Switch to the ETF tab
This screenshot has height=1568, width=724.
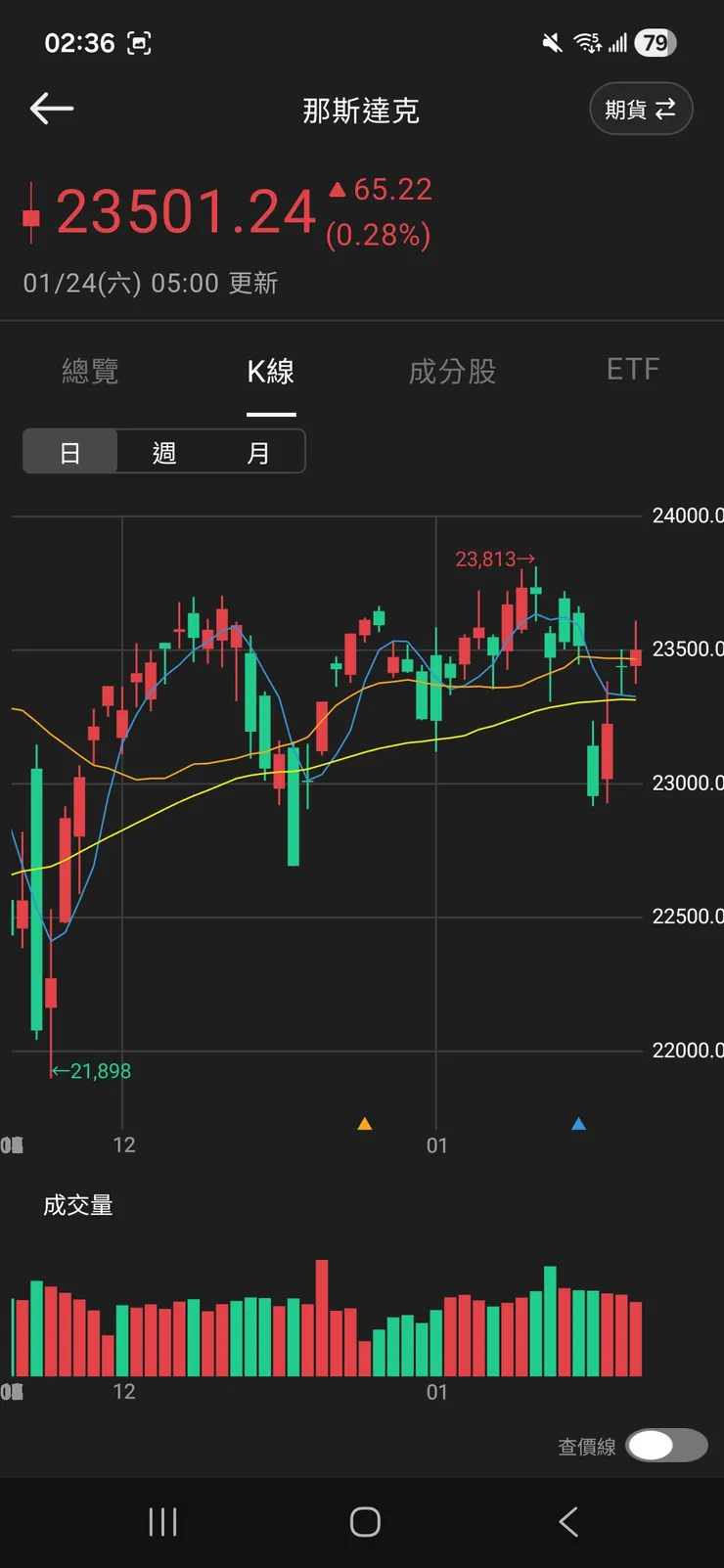click(x=633, y=370)
